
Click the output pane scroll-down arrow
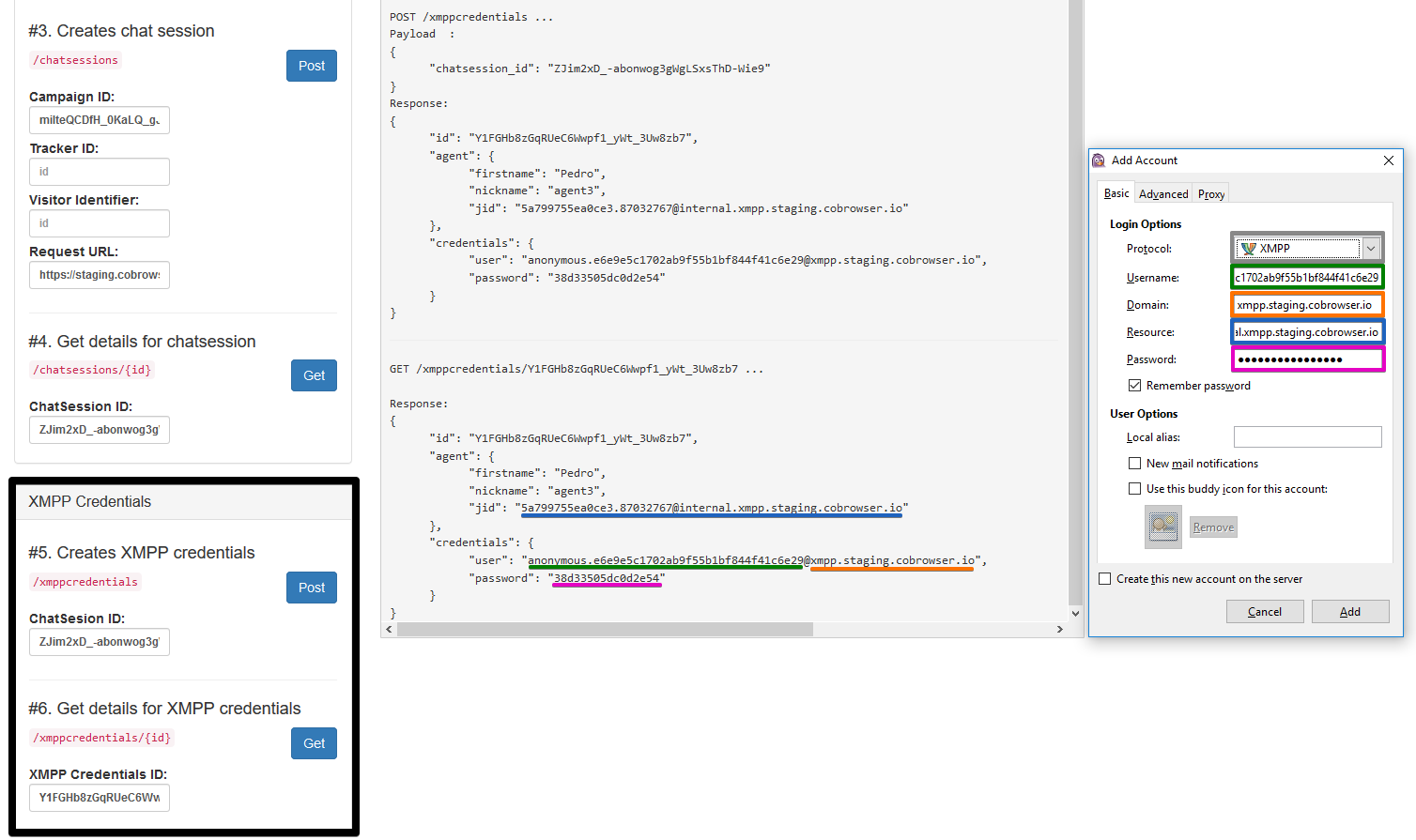pos(1076,613)
